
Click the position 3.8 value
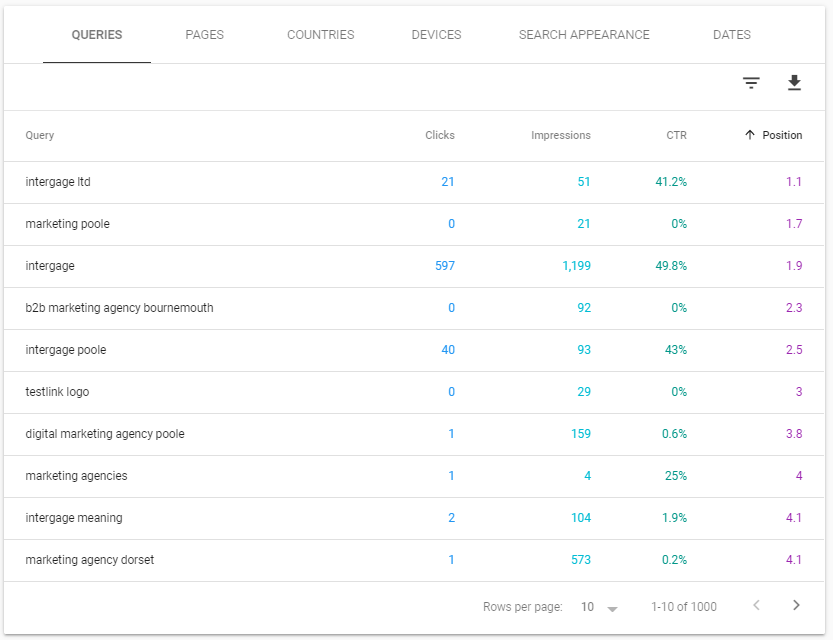(x=794, y=434)
